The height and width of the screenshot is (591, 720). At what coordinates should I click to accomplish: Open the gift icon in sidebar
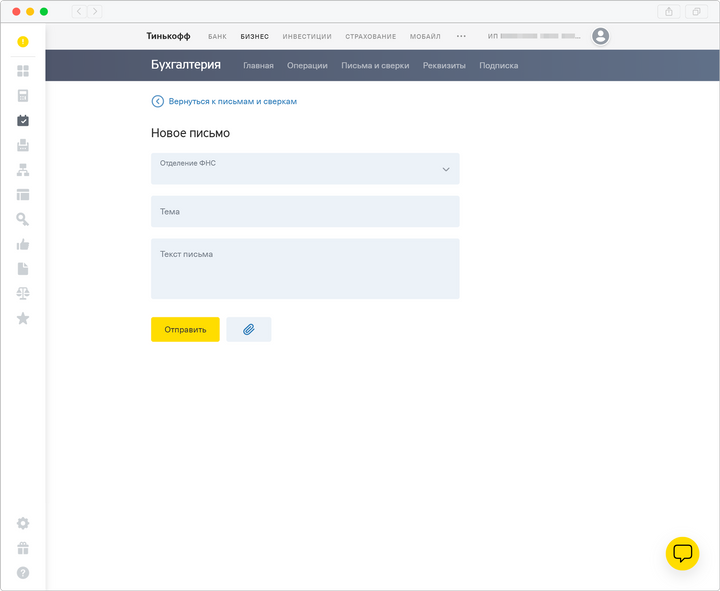coord(23,548)
